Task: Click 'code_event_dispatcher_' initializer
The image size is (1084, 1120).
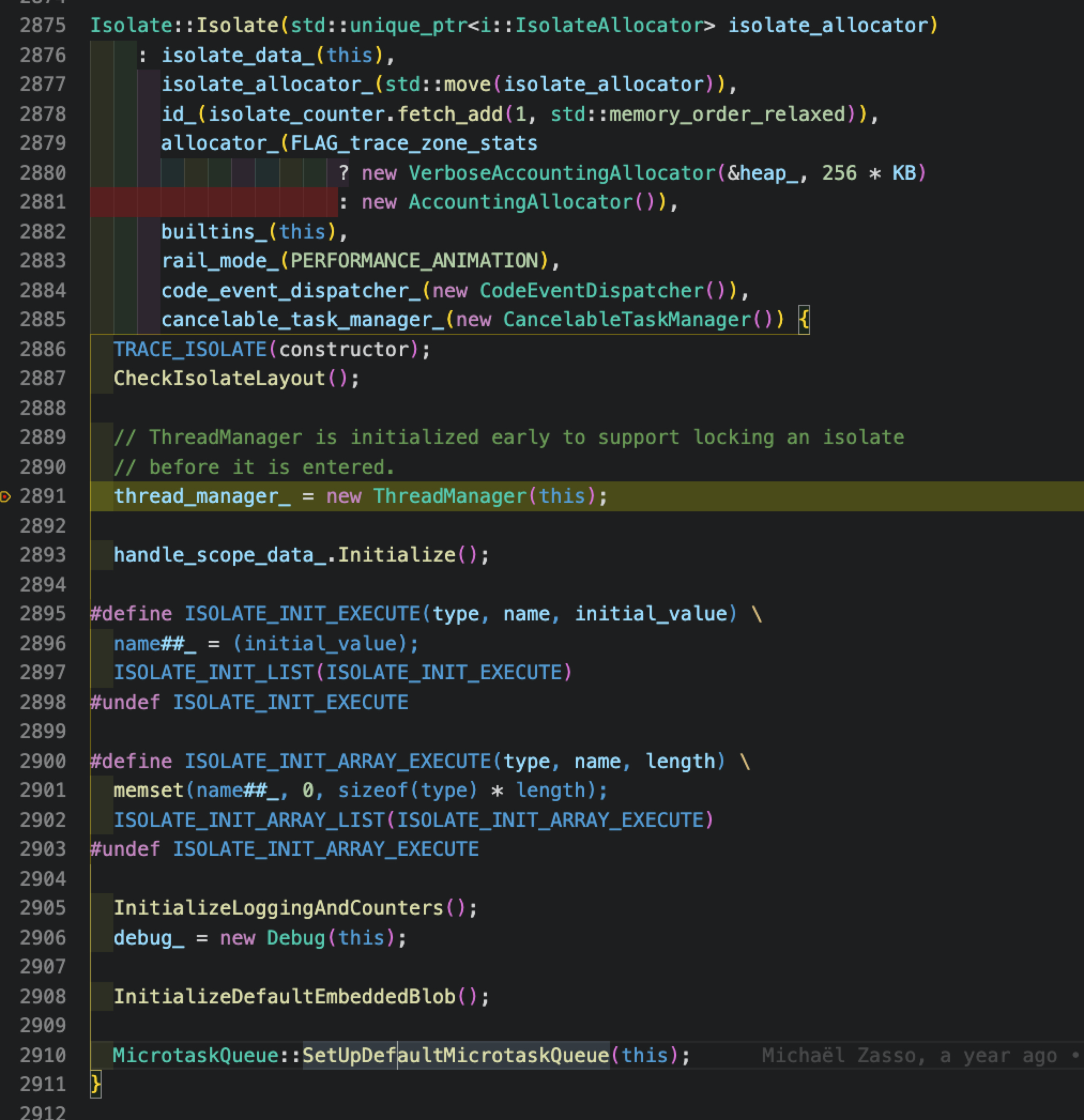Action: click(x=291, y=290)
